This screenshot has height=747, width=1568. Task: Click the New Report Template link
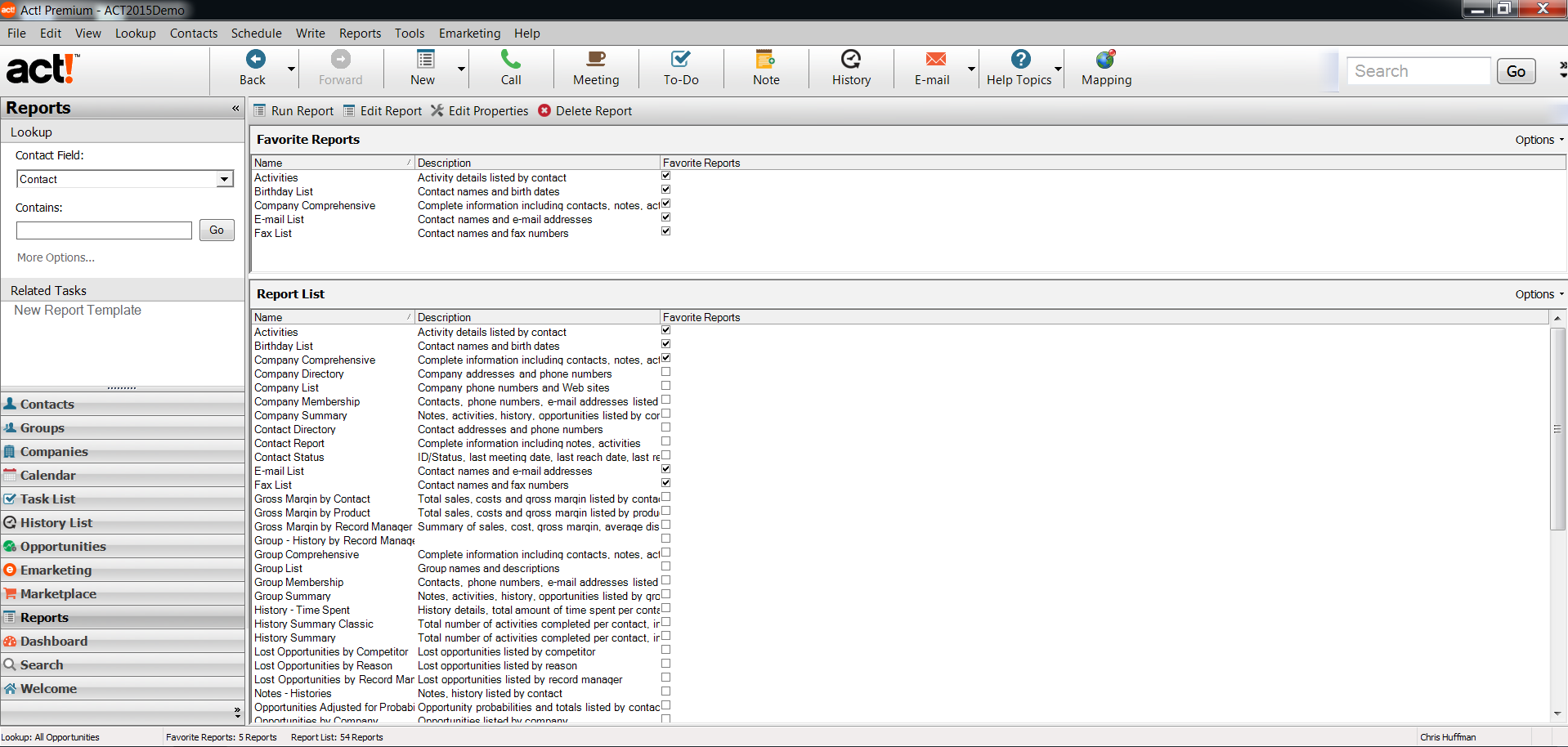pos(78,311)
